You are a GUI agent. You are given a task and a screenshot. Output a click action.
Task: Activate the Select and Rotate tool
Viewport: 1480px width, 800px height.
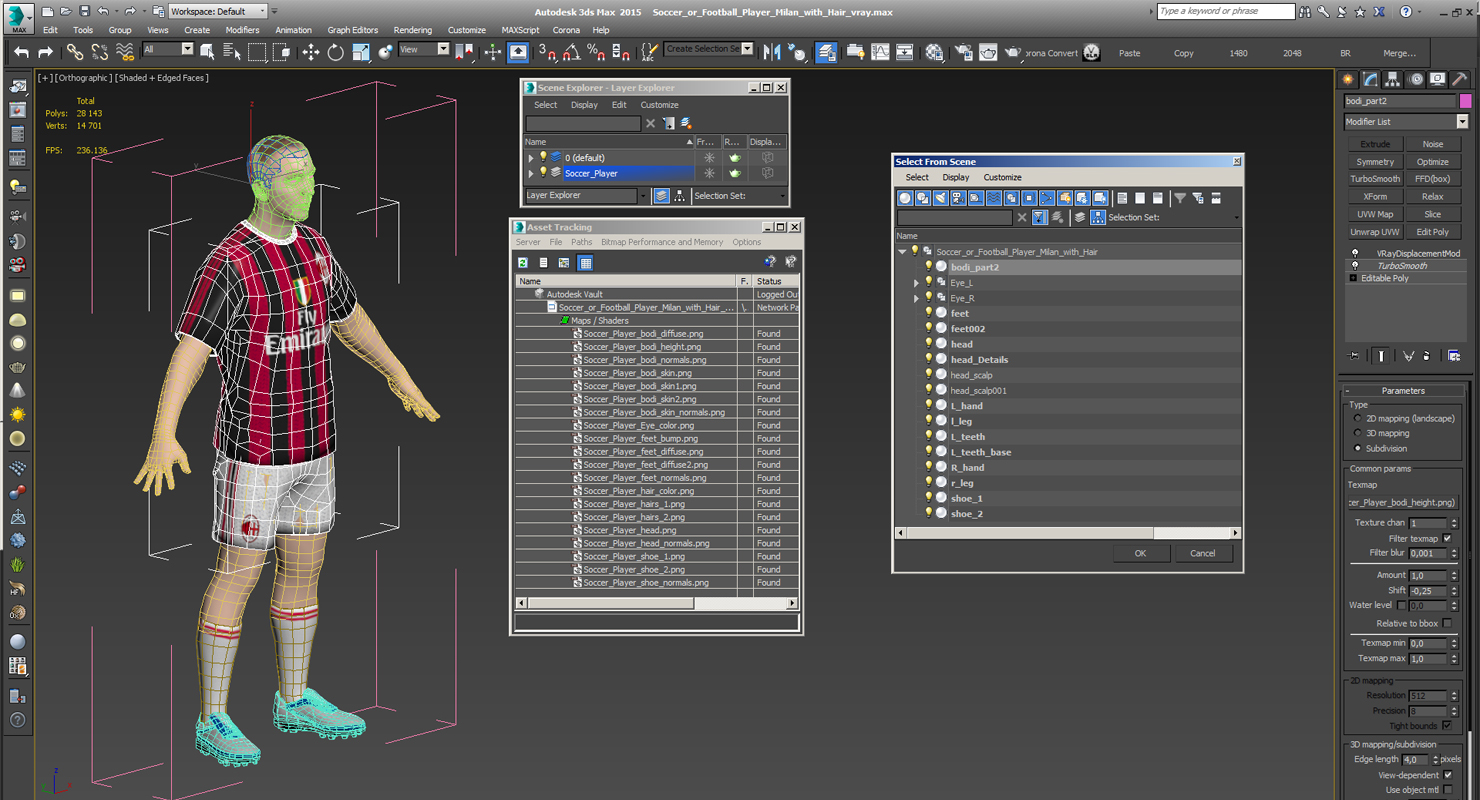(x=336, y=52)
